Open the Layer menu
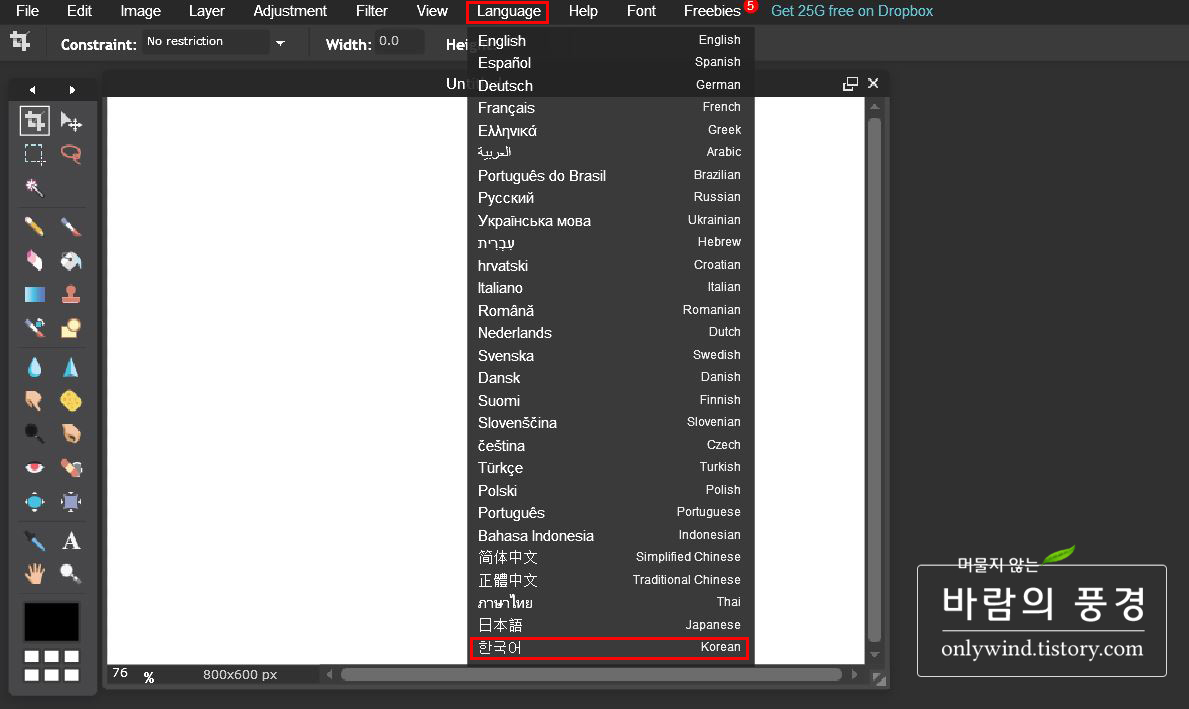The image size is (1189, 709). [206, 11]
